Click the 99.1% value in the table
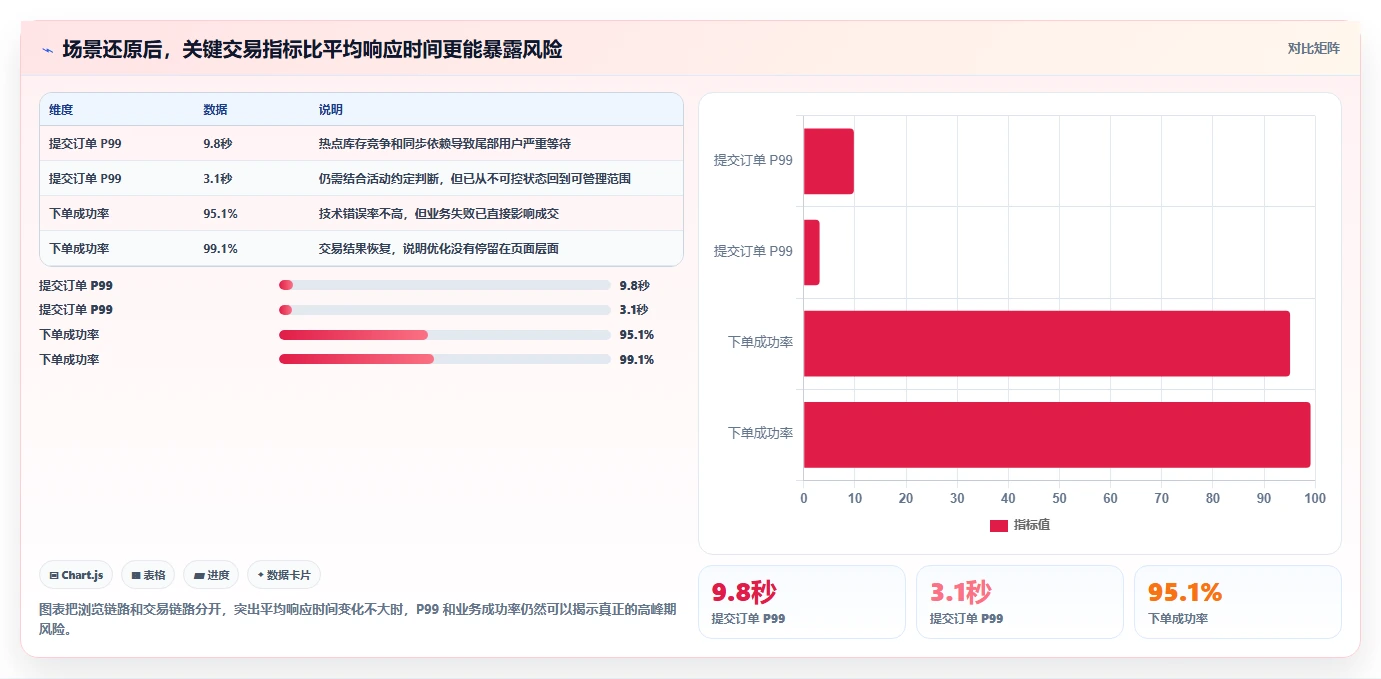 point(220,249)
